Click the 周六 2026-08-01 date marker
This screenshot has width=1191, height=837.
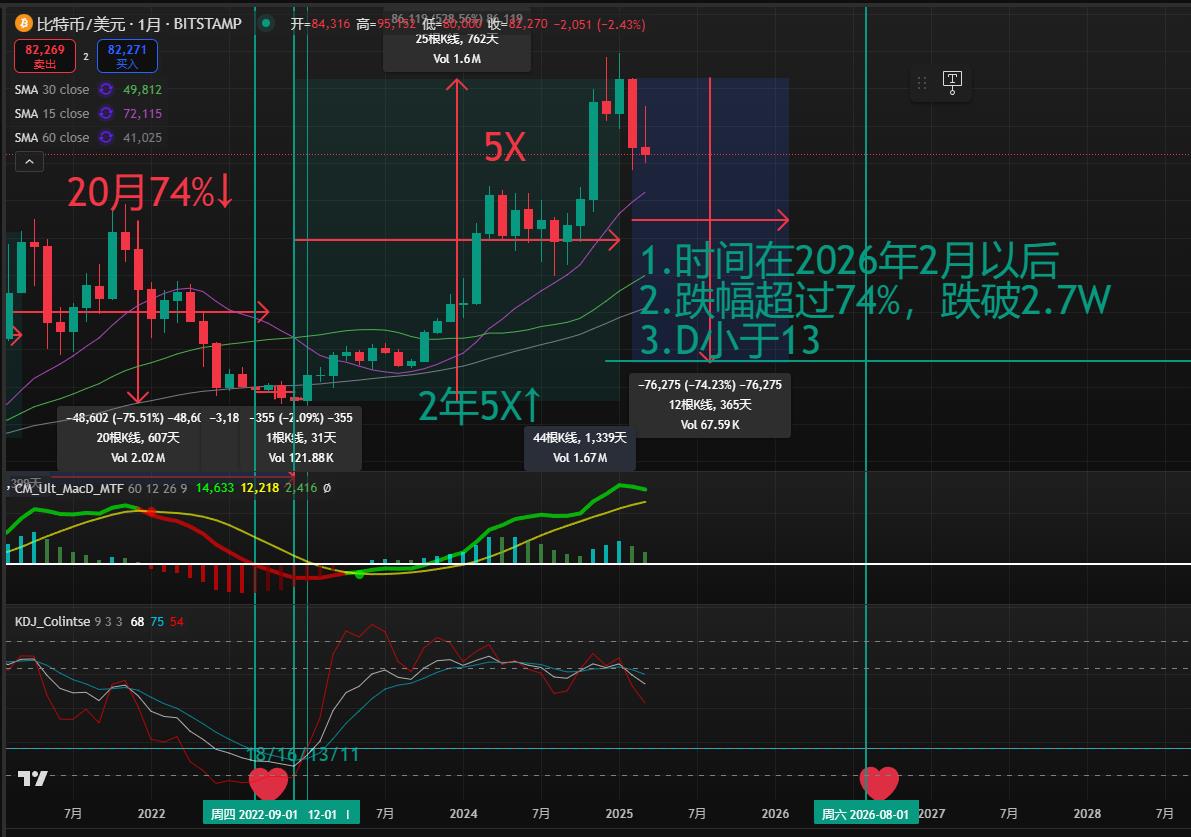click(866, 814)
